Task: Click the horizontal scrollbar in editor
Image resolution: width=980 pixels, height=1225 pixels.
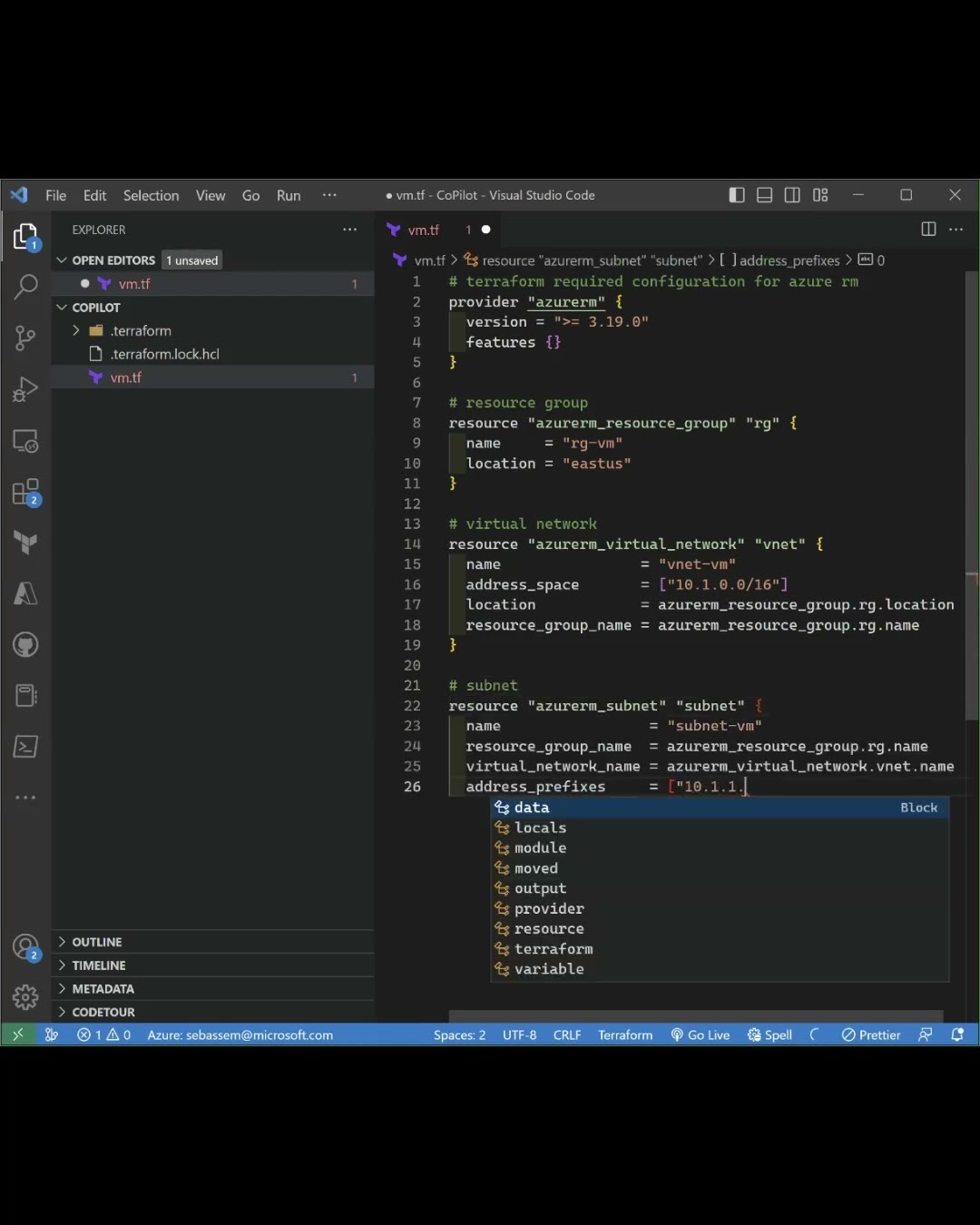Action: click(x=695, y=1016)
